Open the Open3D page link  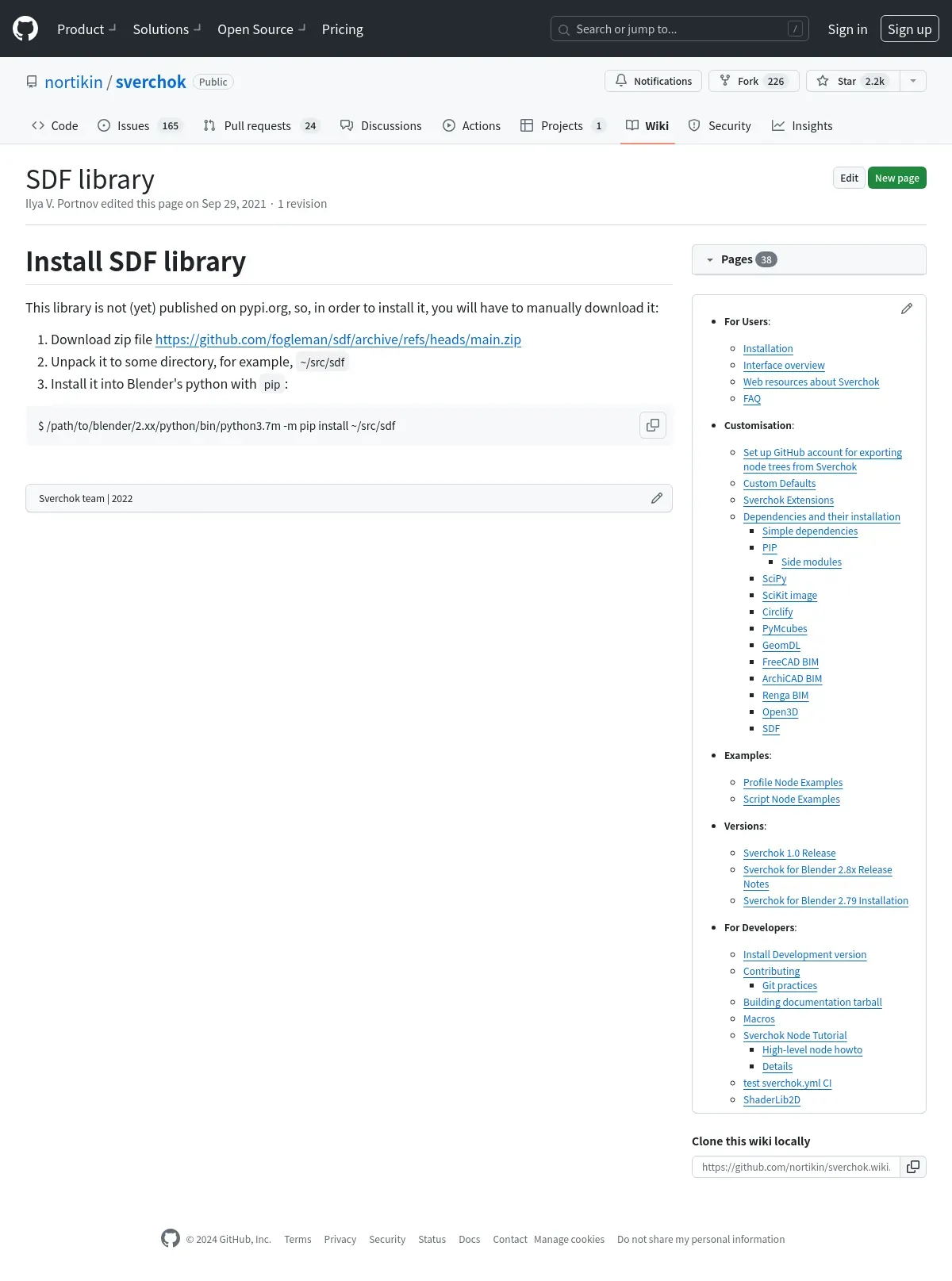pyautogui.click(x=780, y=711)
